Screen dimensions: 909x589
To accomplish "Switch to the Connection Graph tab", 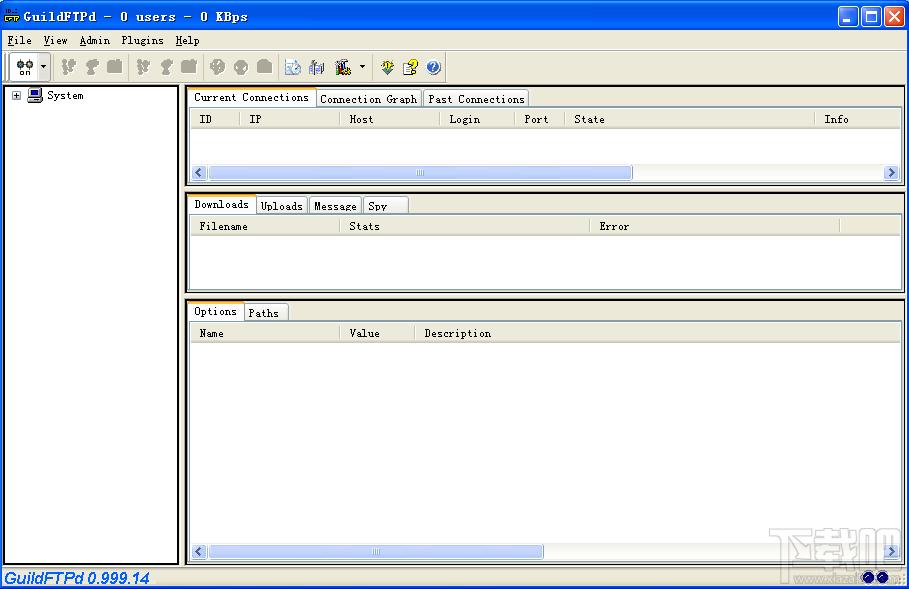I will pyautogui.click(x=368, y=99).
